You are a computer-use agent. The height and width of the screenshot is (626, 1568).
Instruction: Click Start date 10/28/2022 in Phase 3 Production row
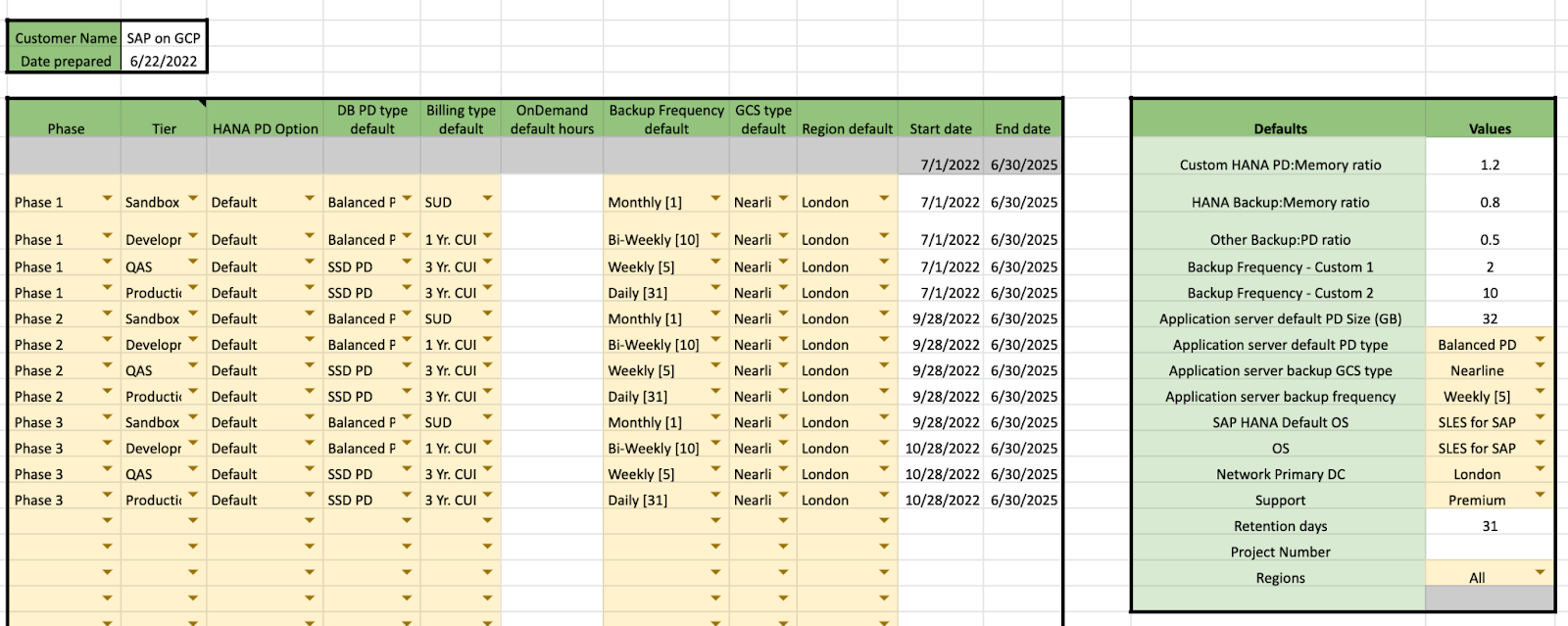click(942, 501)
